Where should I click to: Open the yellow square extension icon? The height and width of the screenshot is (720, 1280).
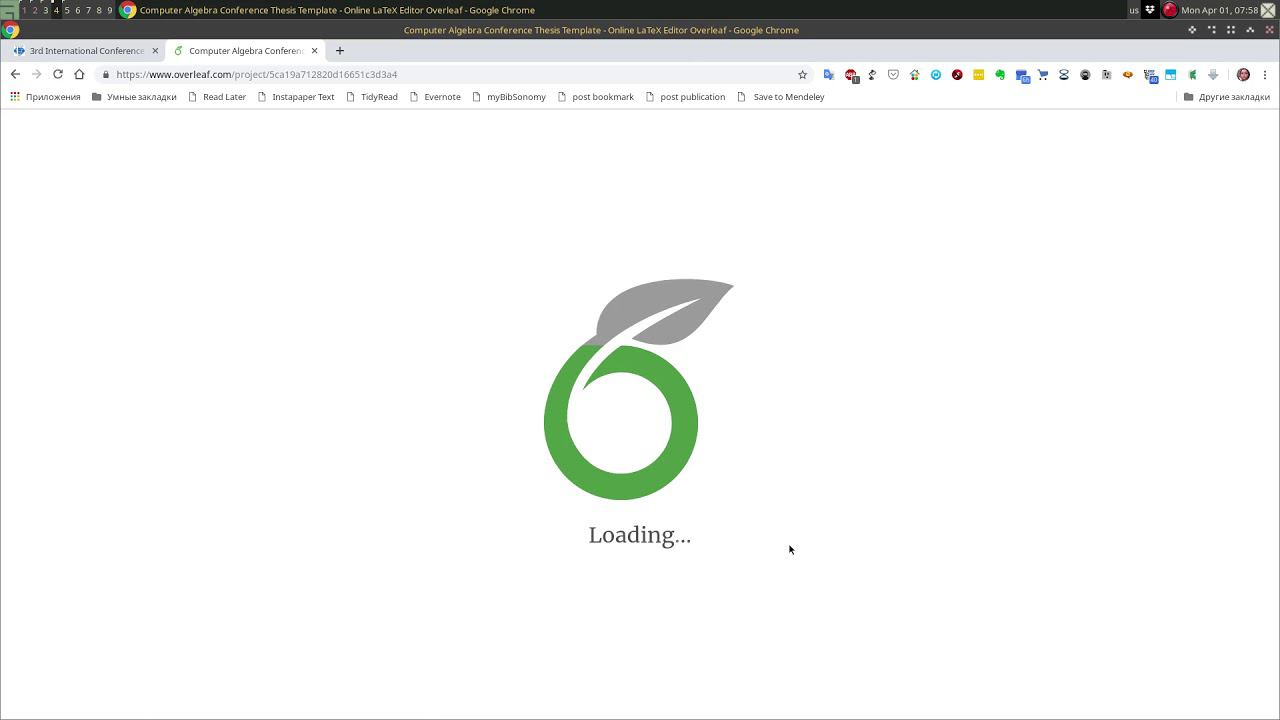click(x=978, y=74)
